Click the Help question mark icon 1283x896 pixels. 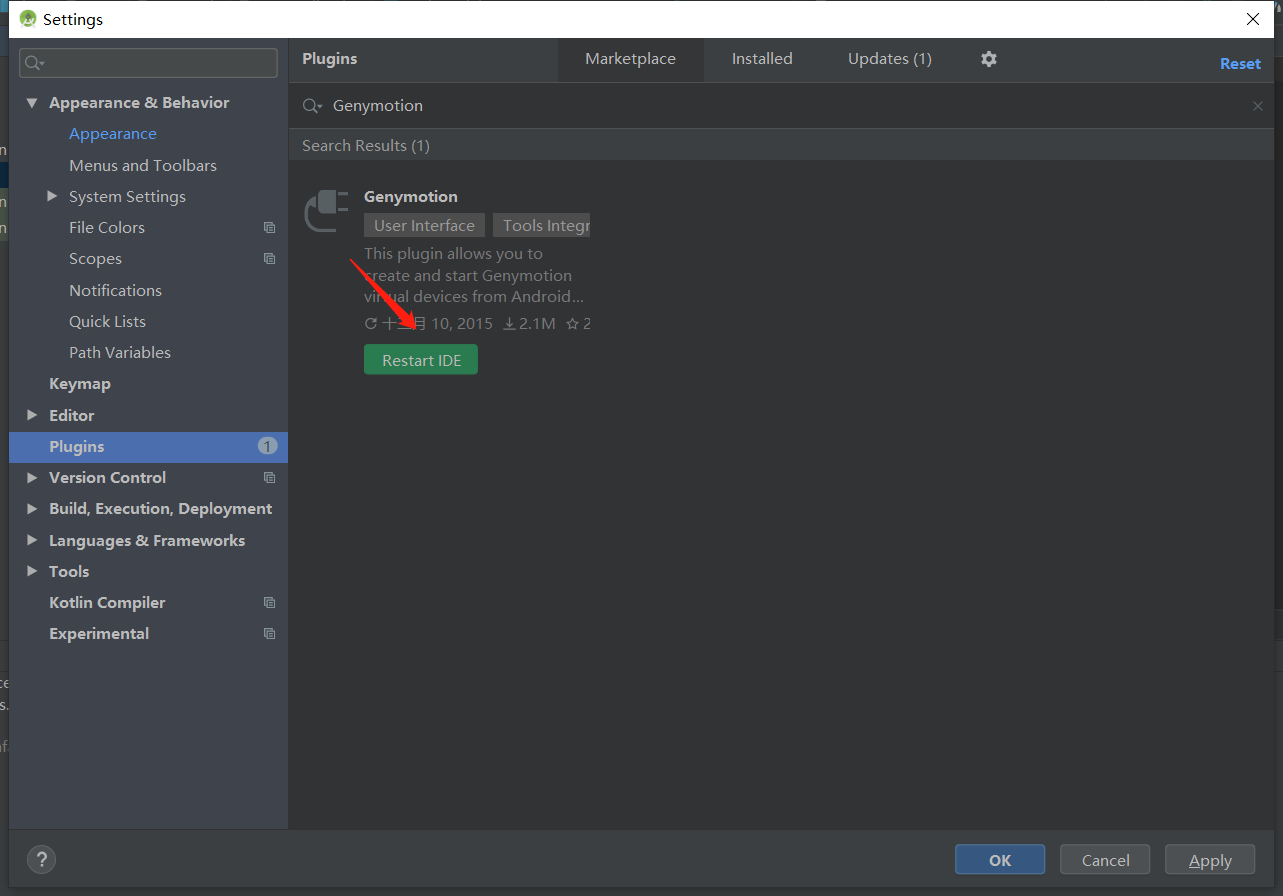[x=41, y=859]
